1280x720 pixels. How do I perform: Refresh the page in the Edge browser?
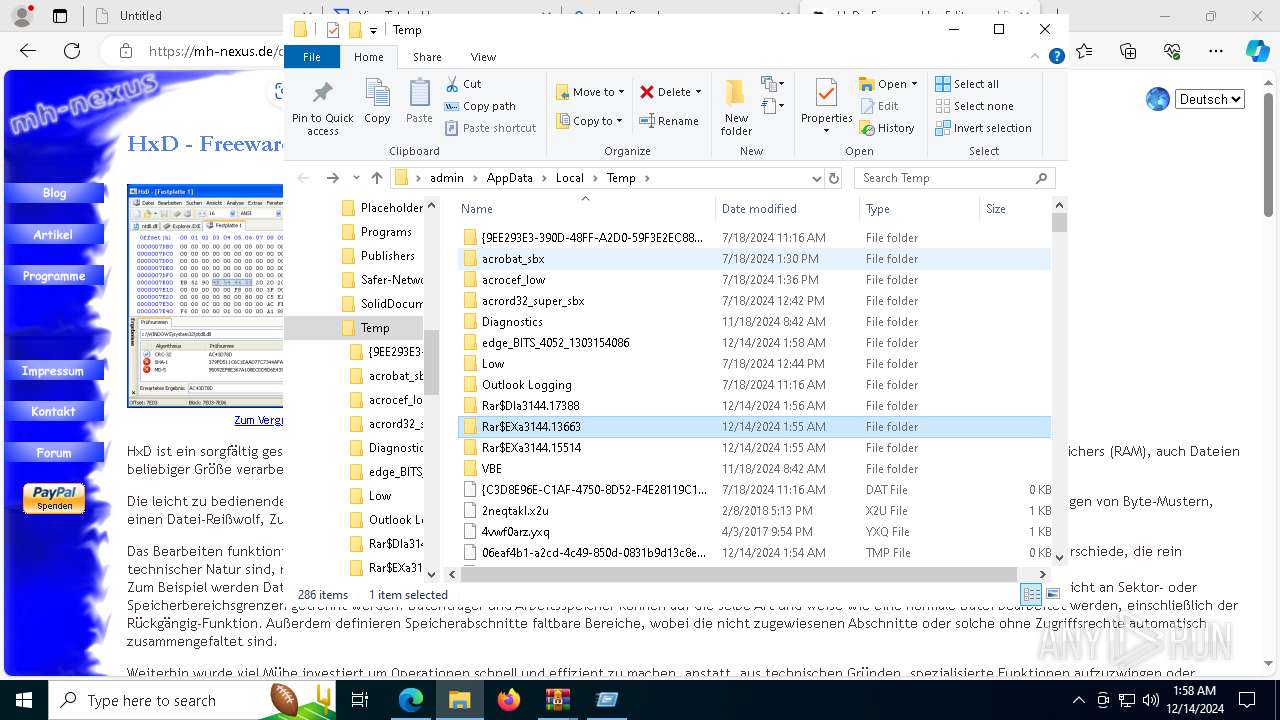click(72, 51)
